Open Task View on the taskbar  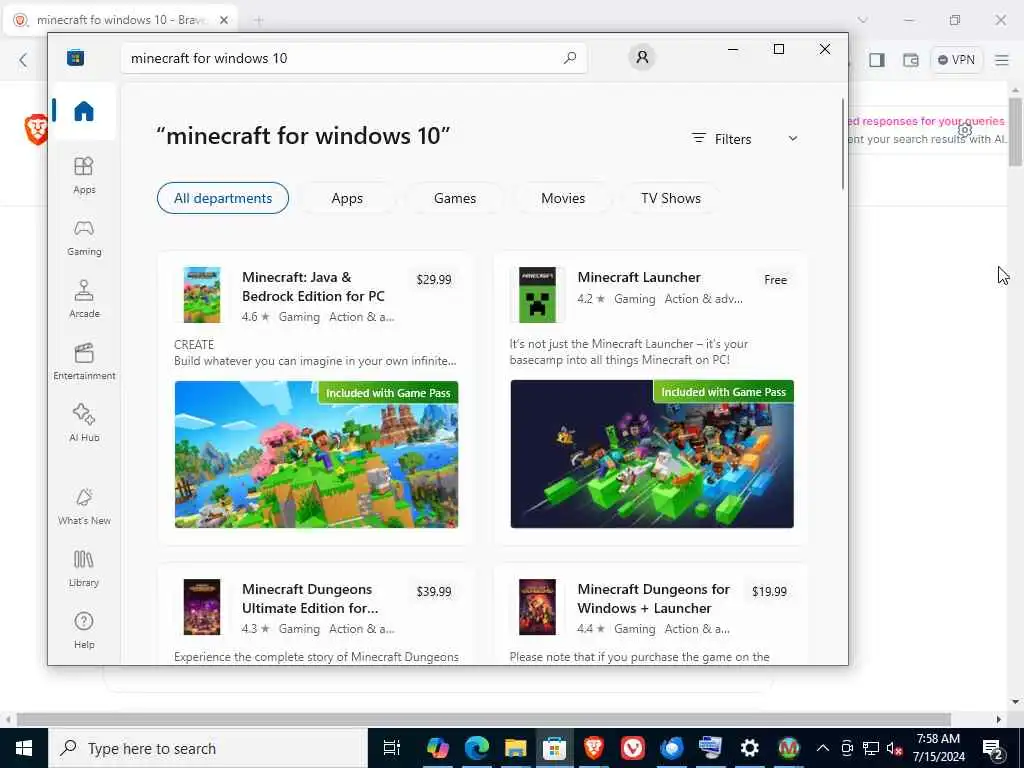(391, 748)
